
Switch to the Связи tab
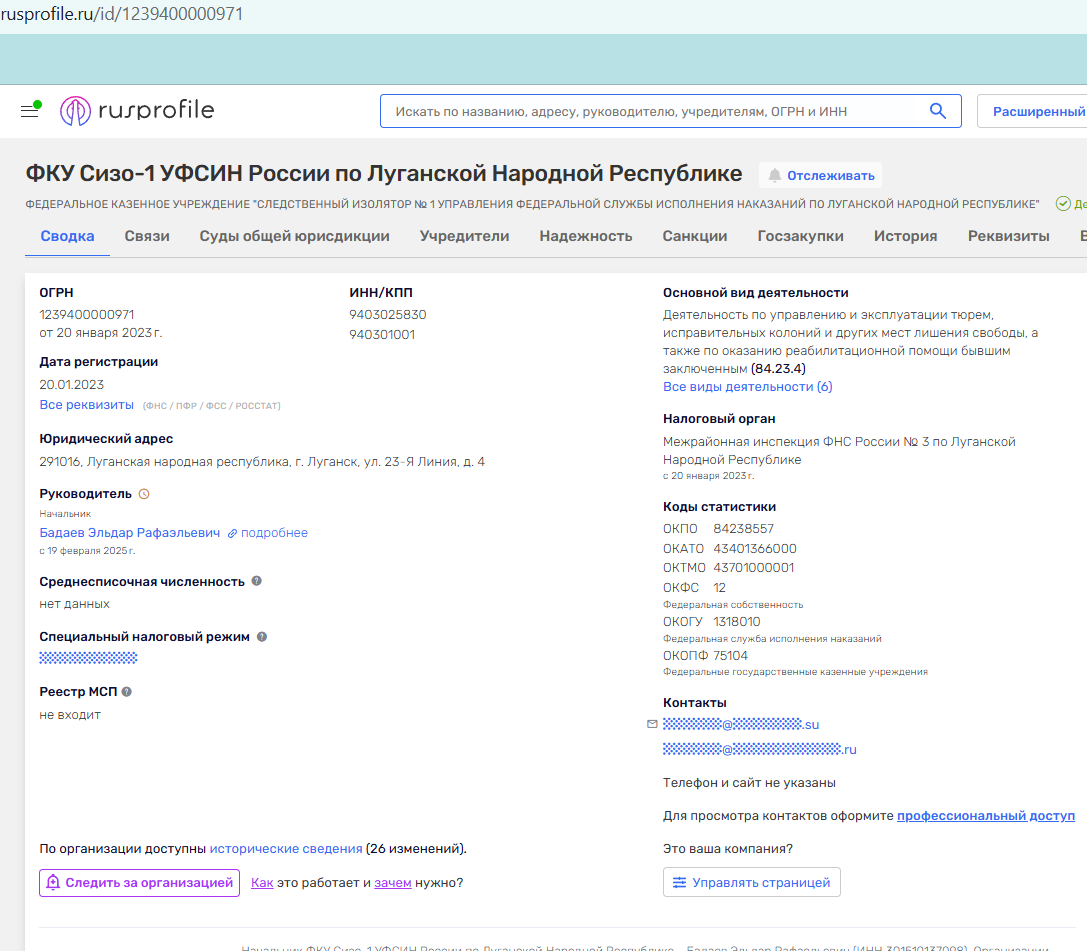pos(147,236)
